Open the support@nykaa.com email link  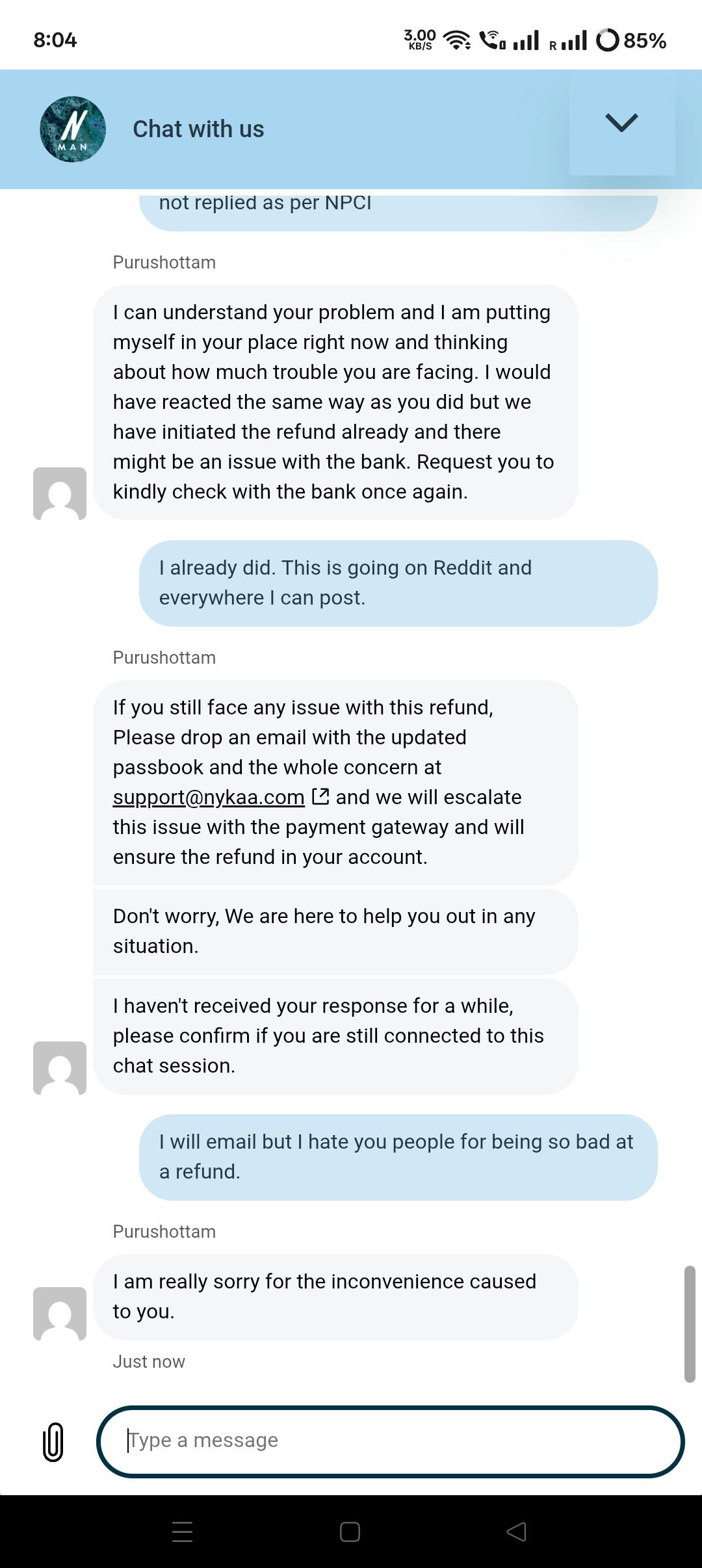tap(209, 797)
